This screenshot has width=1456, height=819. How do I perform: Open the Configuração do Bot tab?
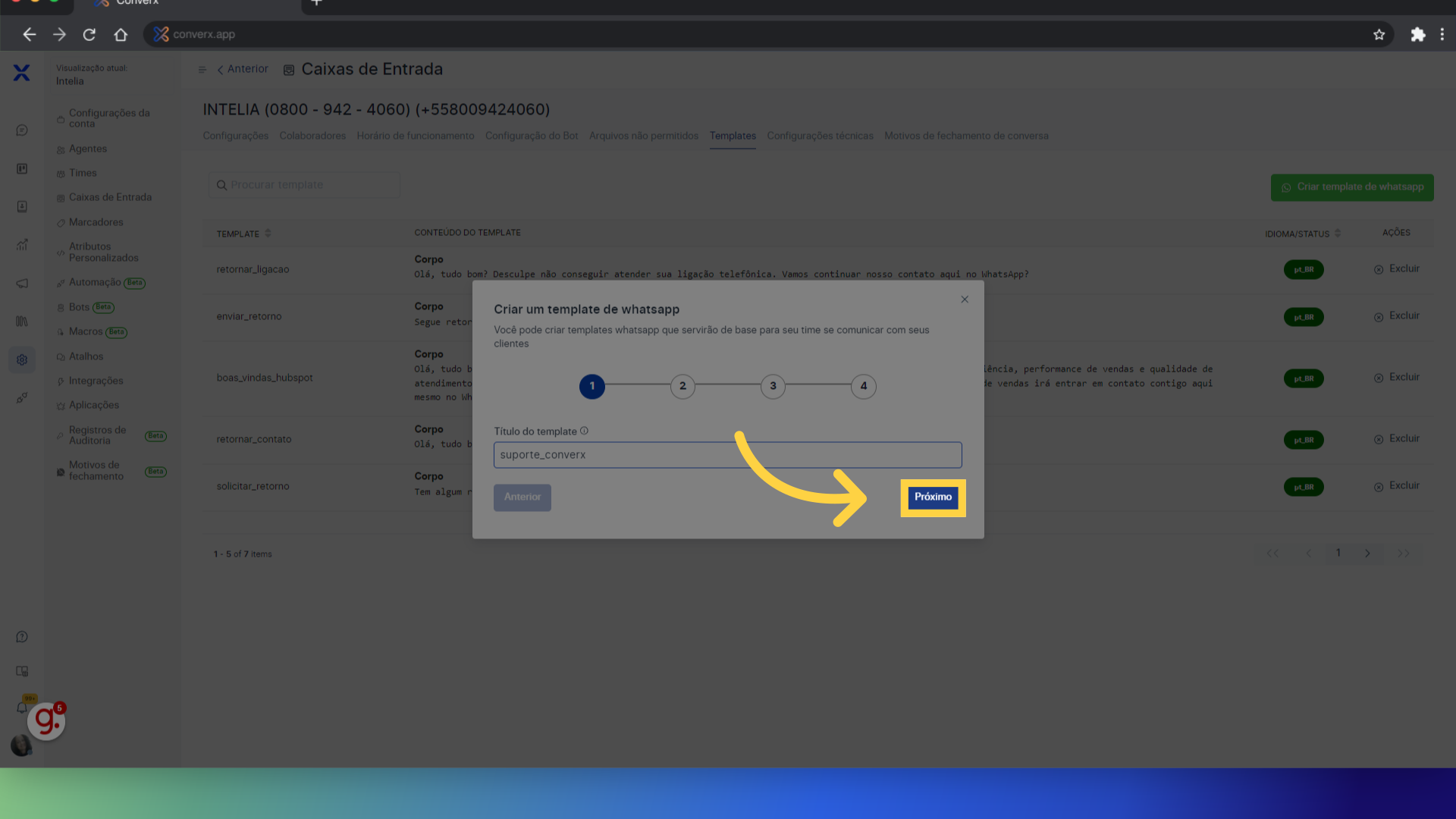click(x=532, y=136)
